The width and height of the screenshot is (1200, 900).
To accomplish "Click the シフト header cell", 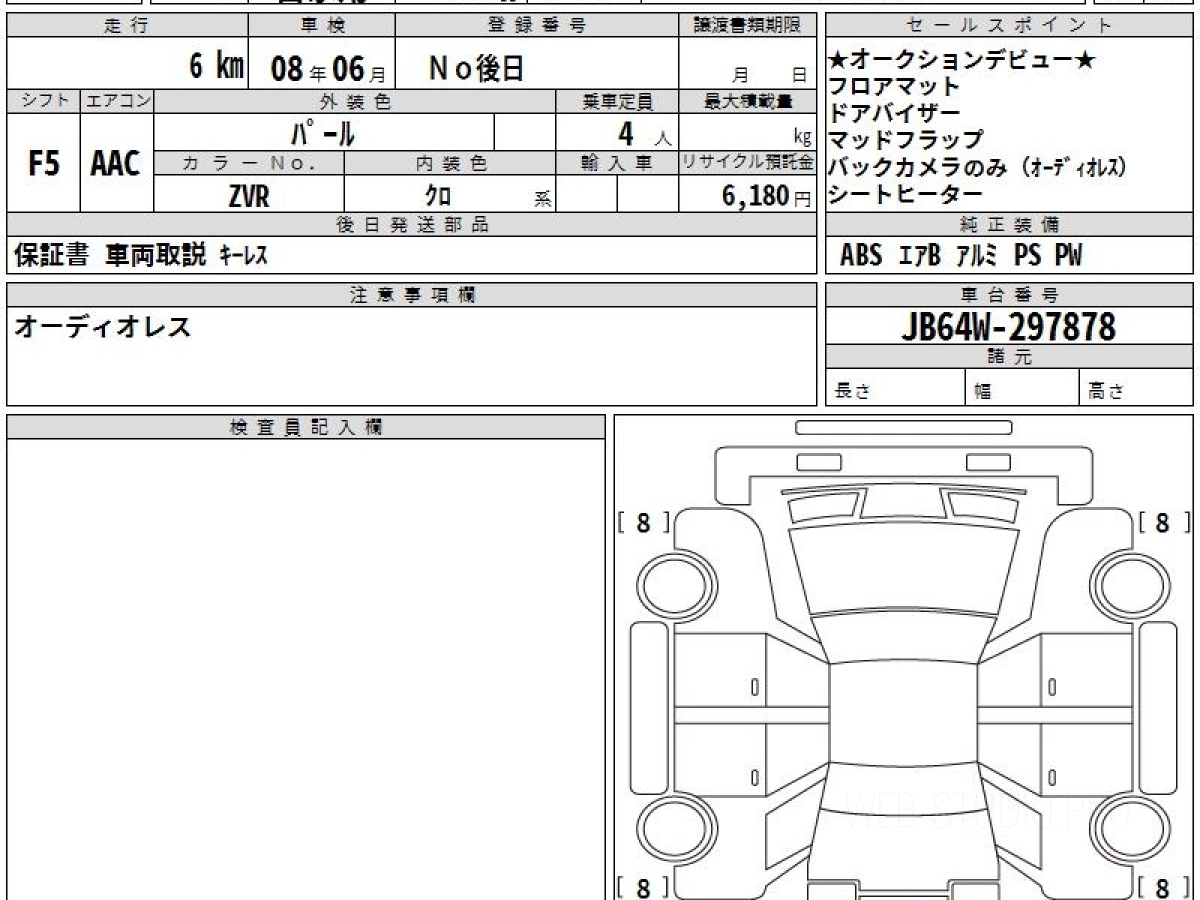I will coord(43,101).
